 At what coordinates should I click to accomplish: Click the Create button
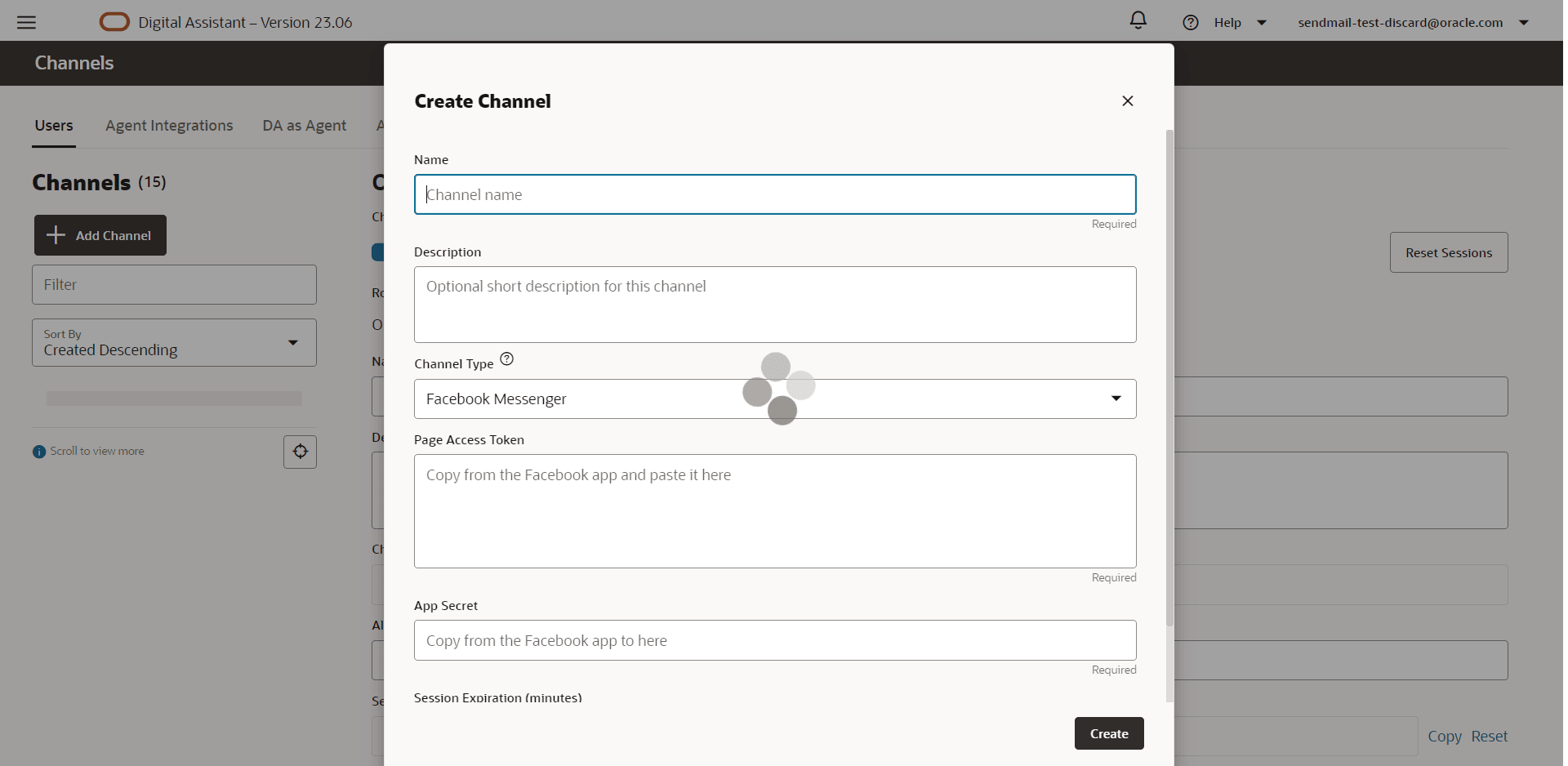1108,733
